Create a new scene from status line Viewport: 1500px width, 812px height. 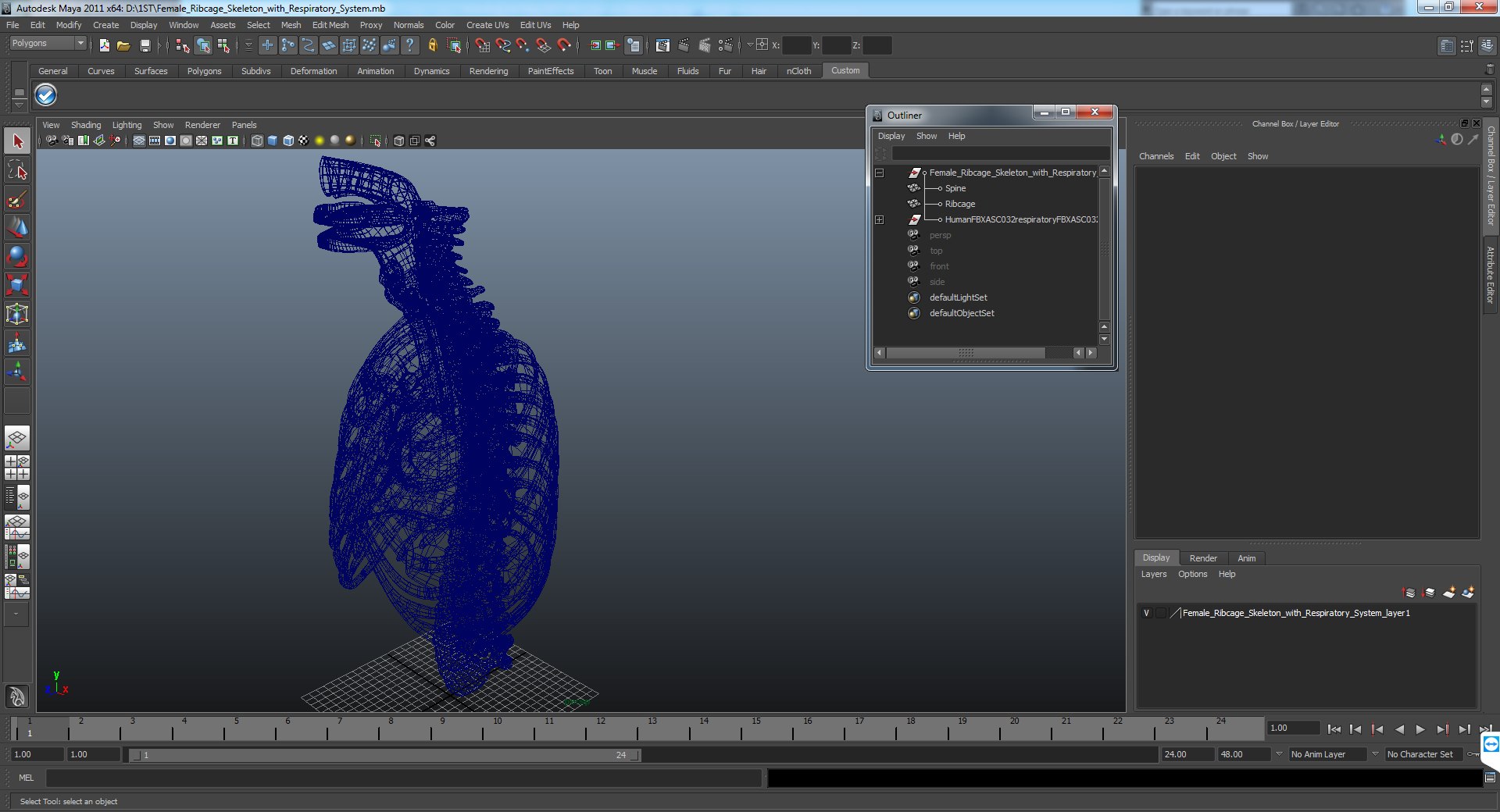coord(104,45)
